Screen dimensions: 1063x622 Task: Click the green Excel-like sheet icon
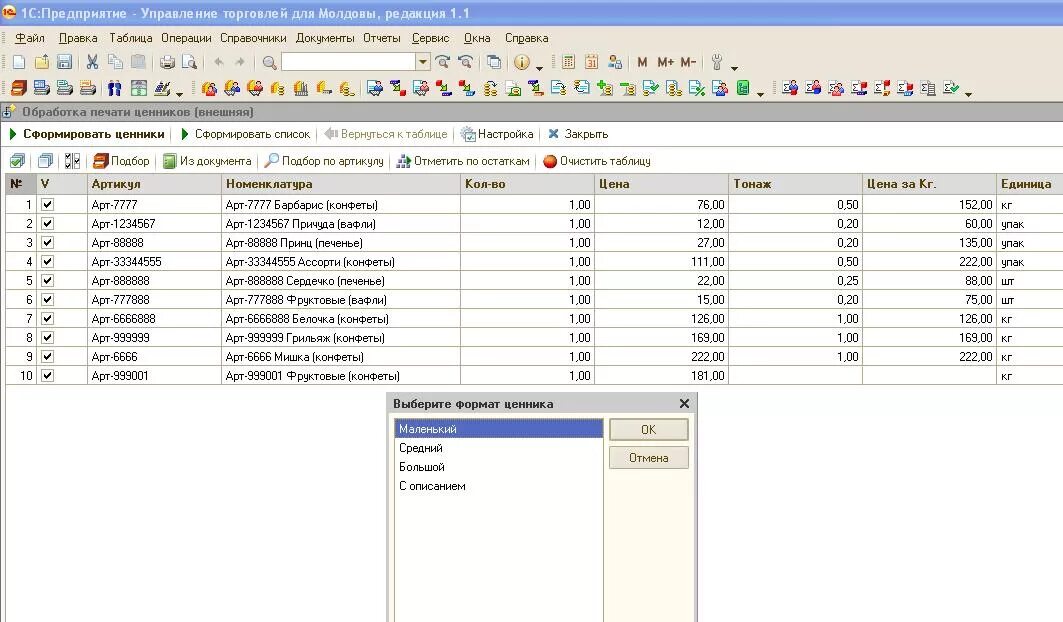[743, 88]
